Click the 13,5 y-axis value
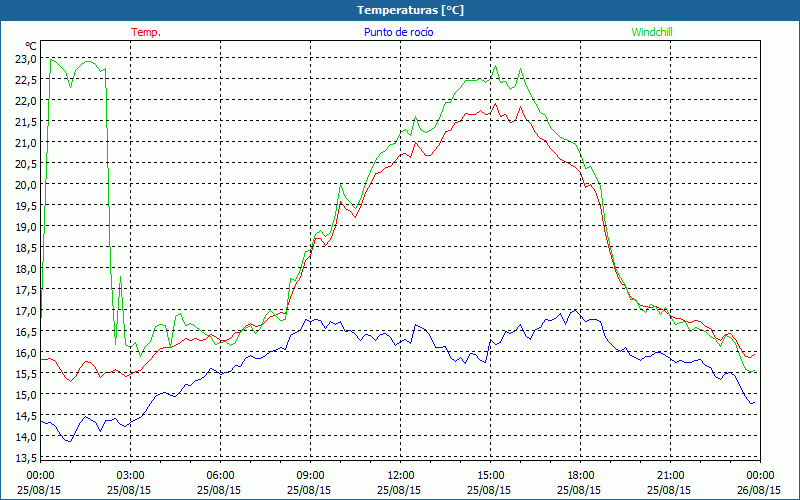The width and height of the screenshot is (800, 500). click(x=26, y=457)
